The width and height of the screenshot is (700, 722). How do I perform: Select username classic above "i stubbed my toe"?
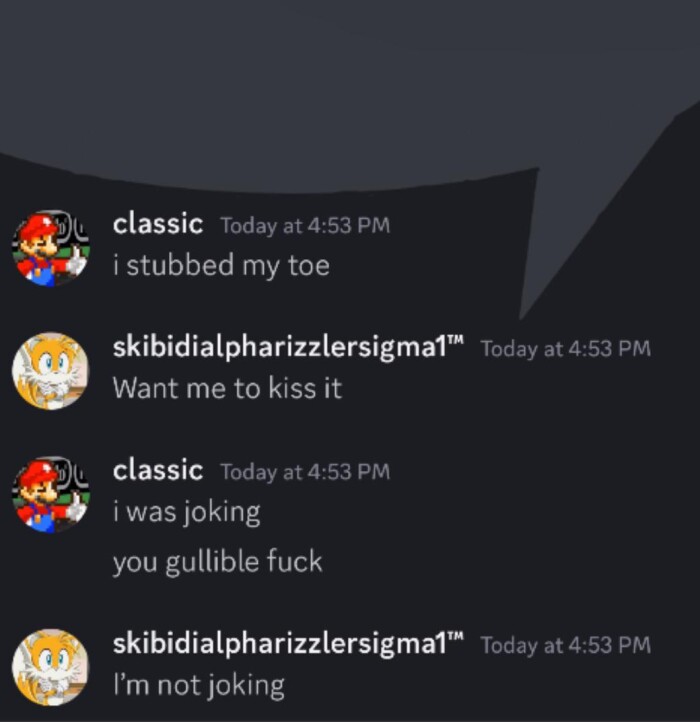(x=158, y=224)
